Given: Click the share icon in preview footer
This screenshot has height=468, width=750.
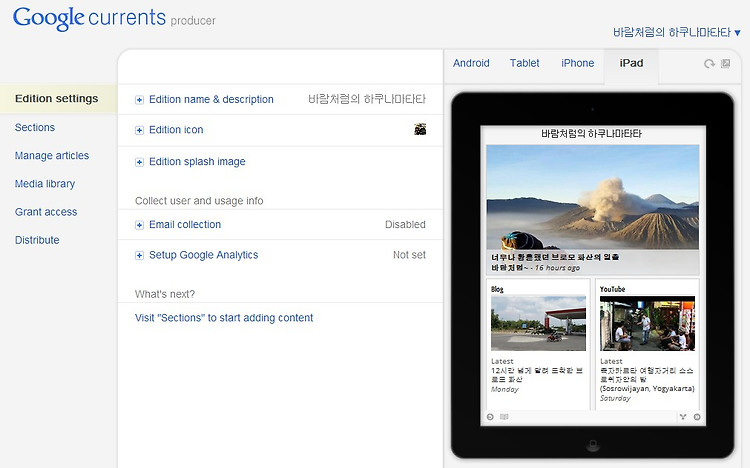Looking at the screenshot, I should pos(683,417).
